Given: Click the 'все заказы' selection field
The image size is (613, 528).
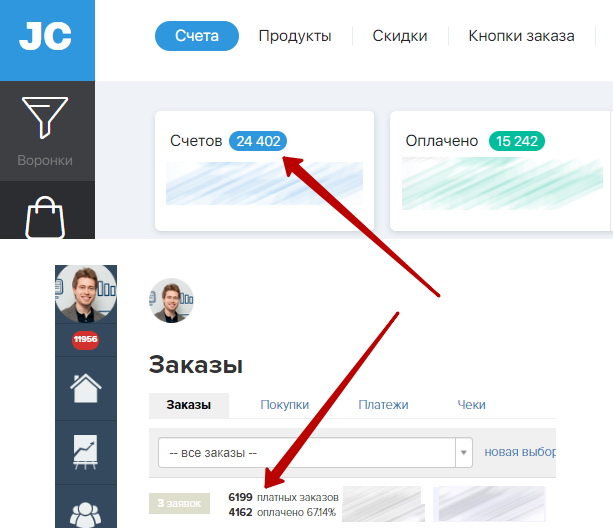Looking at the screenshot, I should 315,453.
